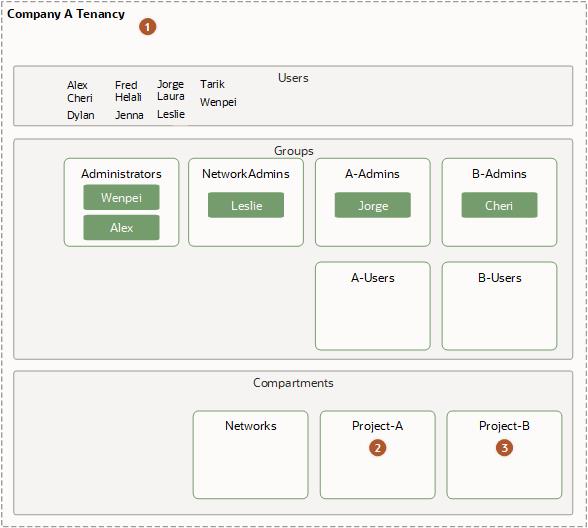This screenshot has width=588, height=528.
Task: Click the Compartments section heading
Action: tap(293, 383)
